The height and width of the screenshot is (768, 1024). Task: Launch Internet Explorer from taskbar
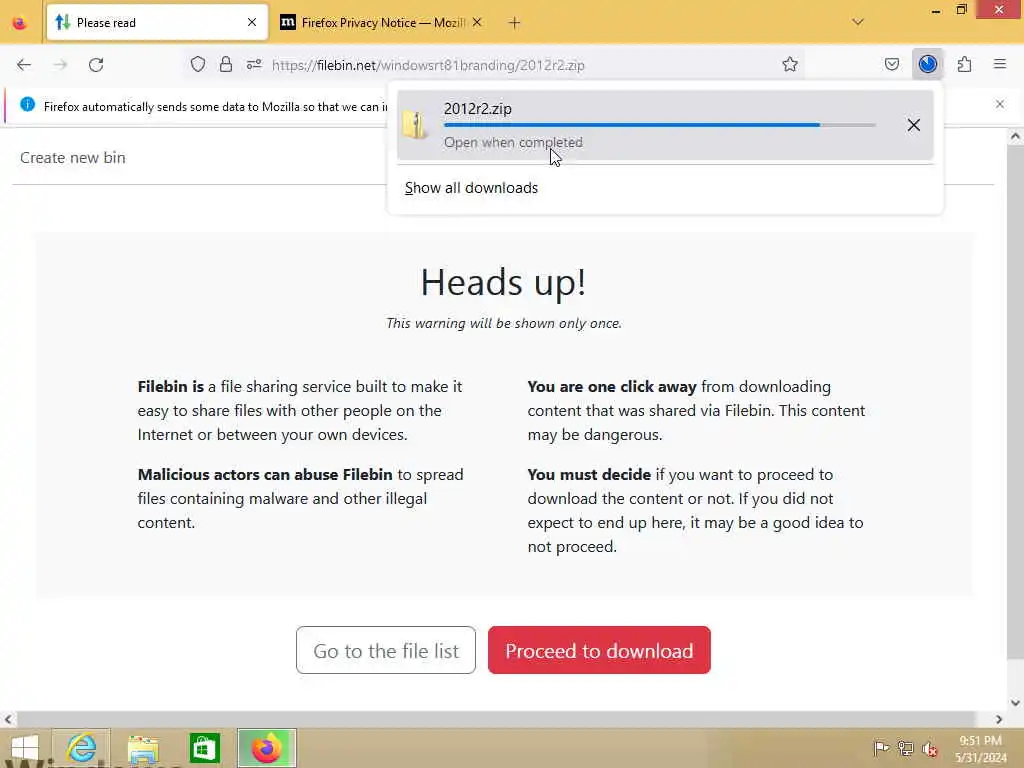click(82, 748)
